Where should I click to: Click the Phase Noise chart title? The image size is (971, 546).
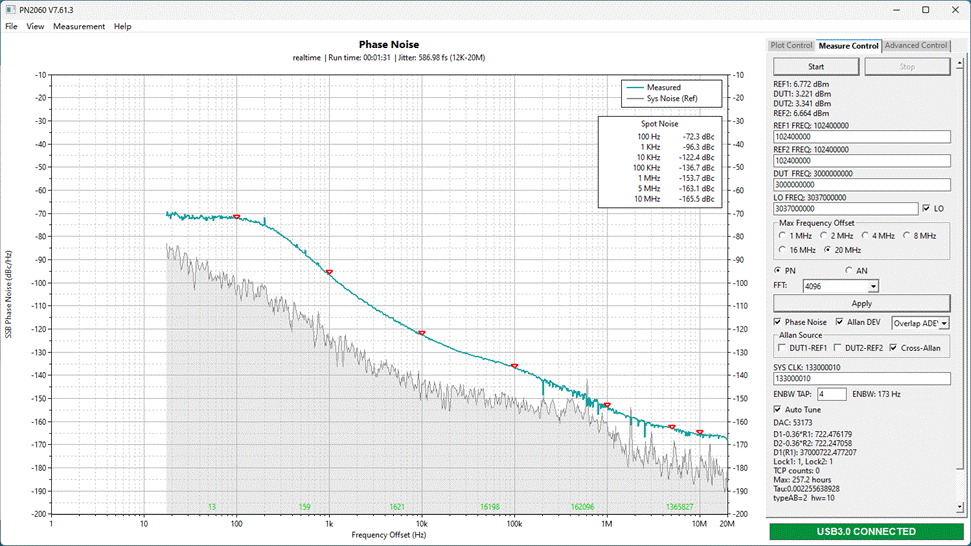click(x=389, y=45)
